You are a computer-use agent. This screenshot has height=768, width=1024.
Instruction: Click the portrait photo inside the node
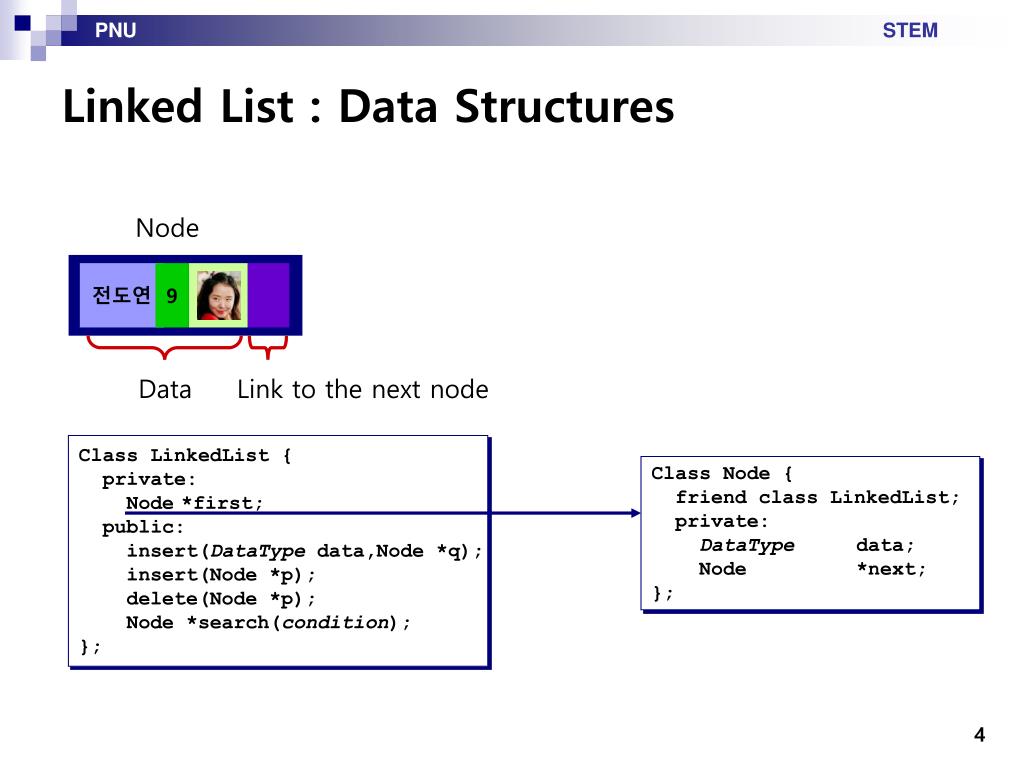coord(219,295)
